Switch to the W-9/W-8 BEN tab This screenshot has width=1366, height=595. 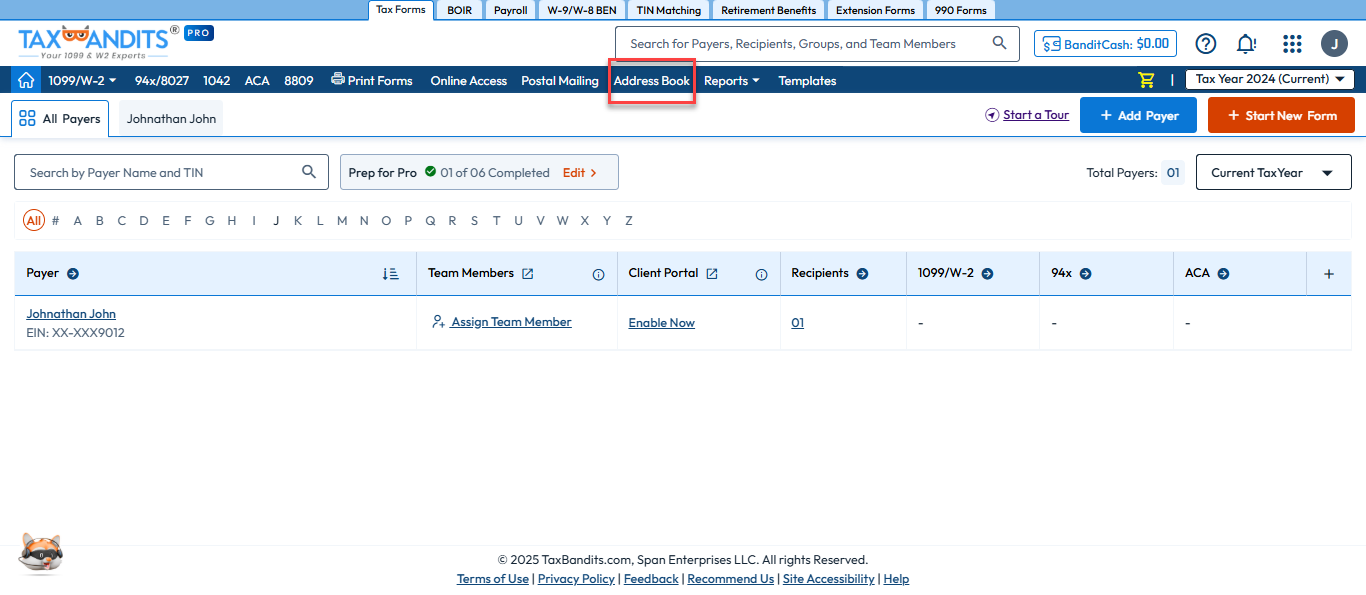(x=582, y=10)
